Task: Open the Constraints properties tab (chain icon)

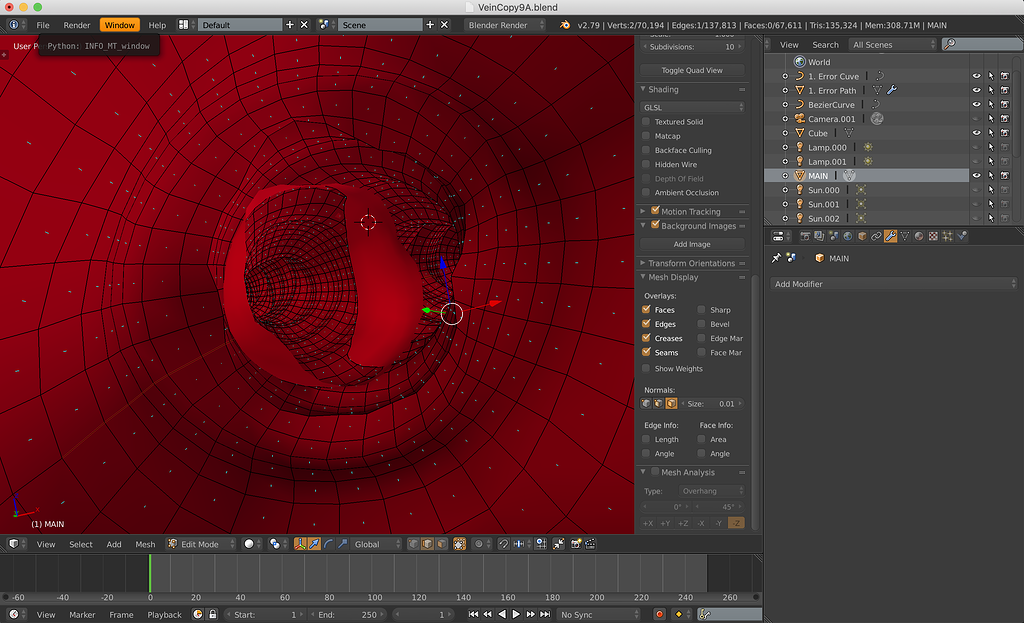Action: (876, 236)
